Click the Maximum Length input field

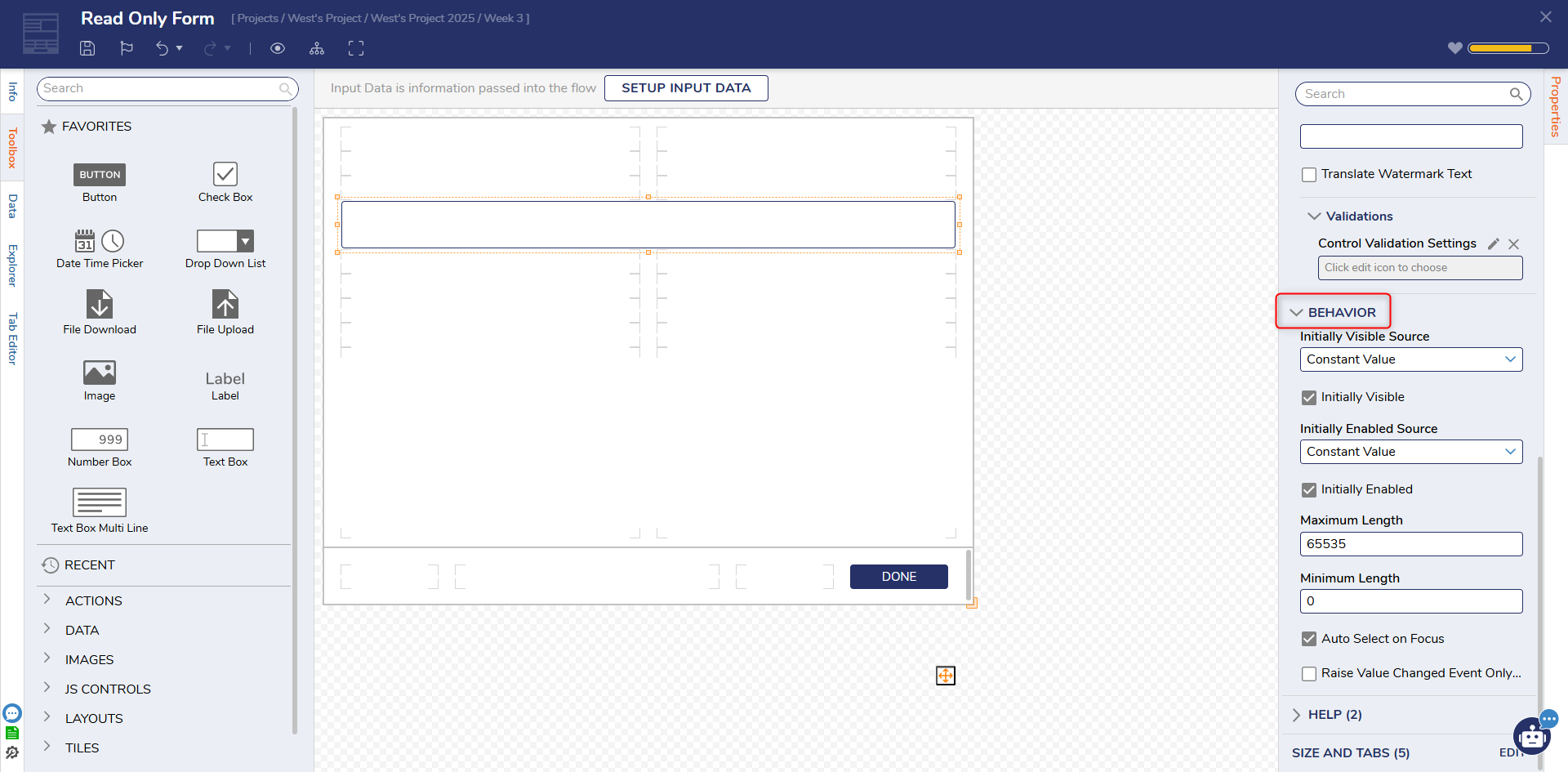point(1410,544)
